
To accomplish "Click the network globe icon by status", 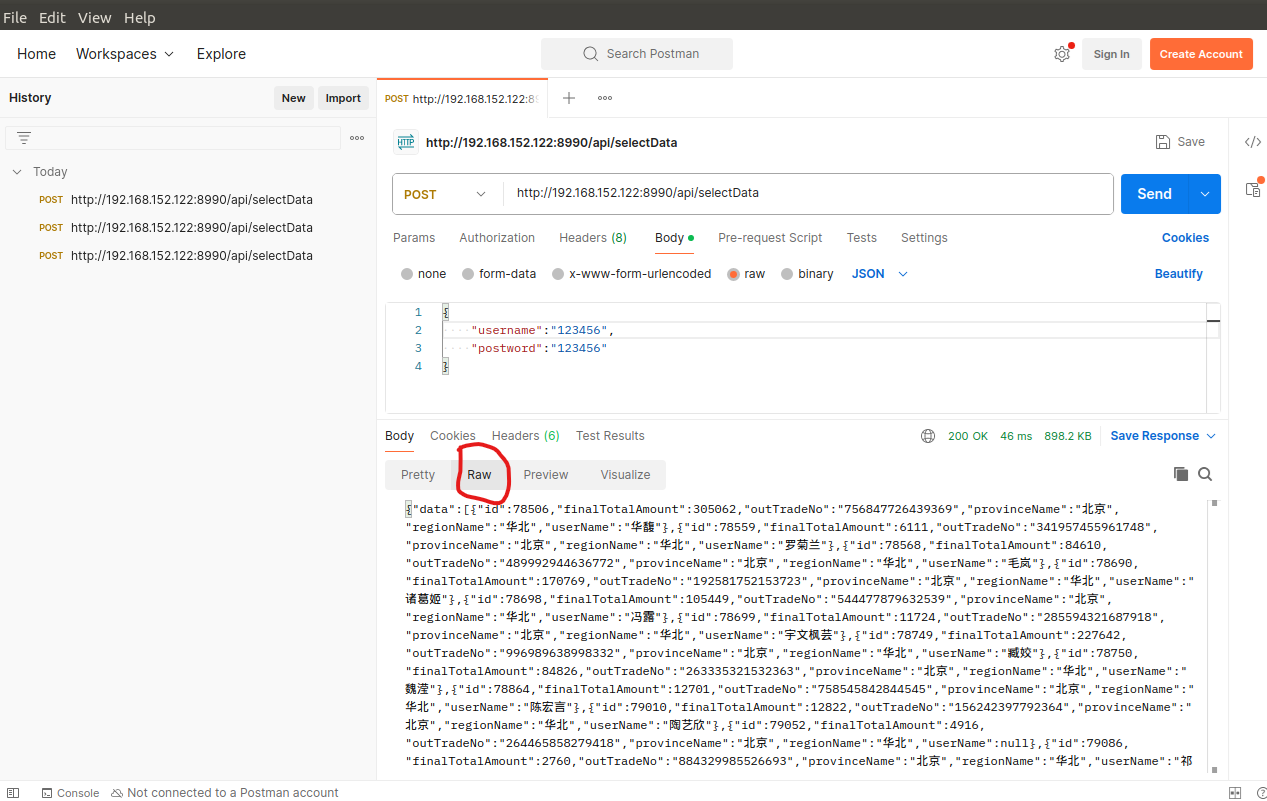I will click(x=928, y=436).
